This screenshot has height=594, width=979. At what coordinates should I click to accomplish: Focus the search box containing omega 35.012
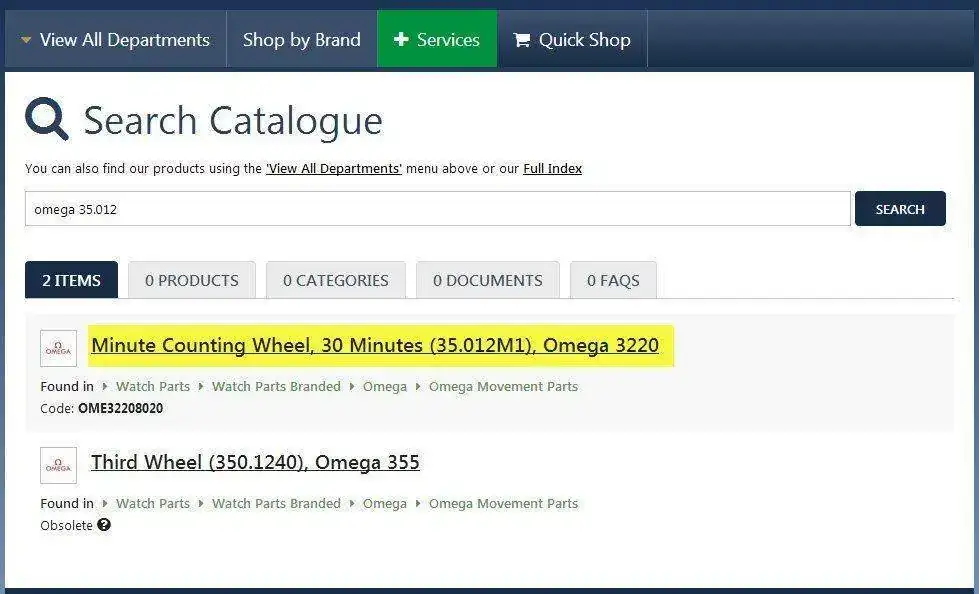438,209
